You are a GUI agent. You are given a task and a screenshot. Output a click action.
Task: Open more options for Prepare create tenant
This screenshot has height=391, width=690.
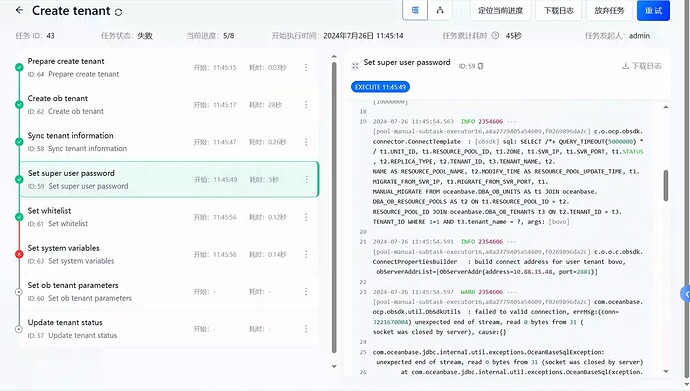click(x=306, y=68)
